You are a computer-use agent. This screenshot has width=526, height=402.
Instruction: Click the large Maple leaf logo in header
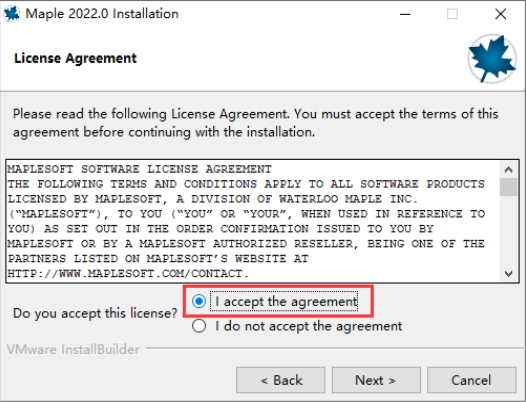pyautogui.click(x=492, y=58)
